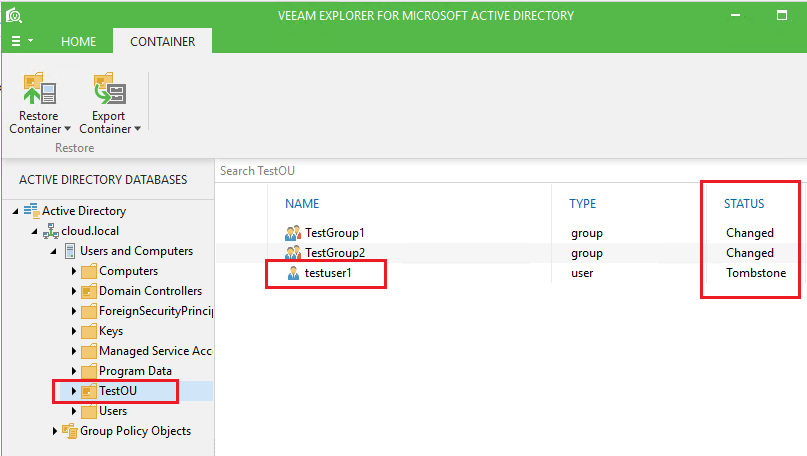Viewport: 807px width, 456px height.
Task: Collapse the Users and Computers node
Action: tap(54, 251)
